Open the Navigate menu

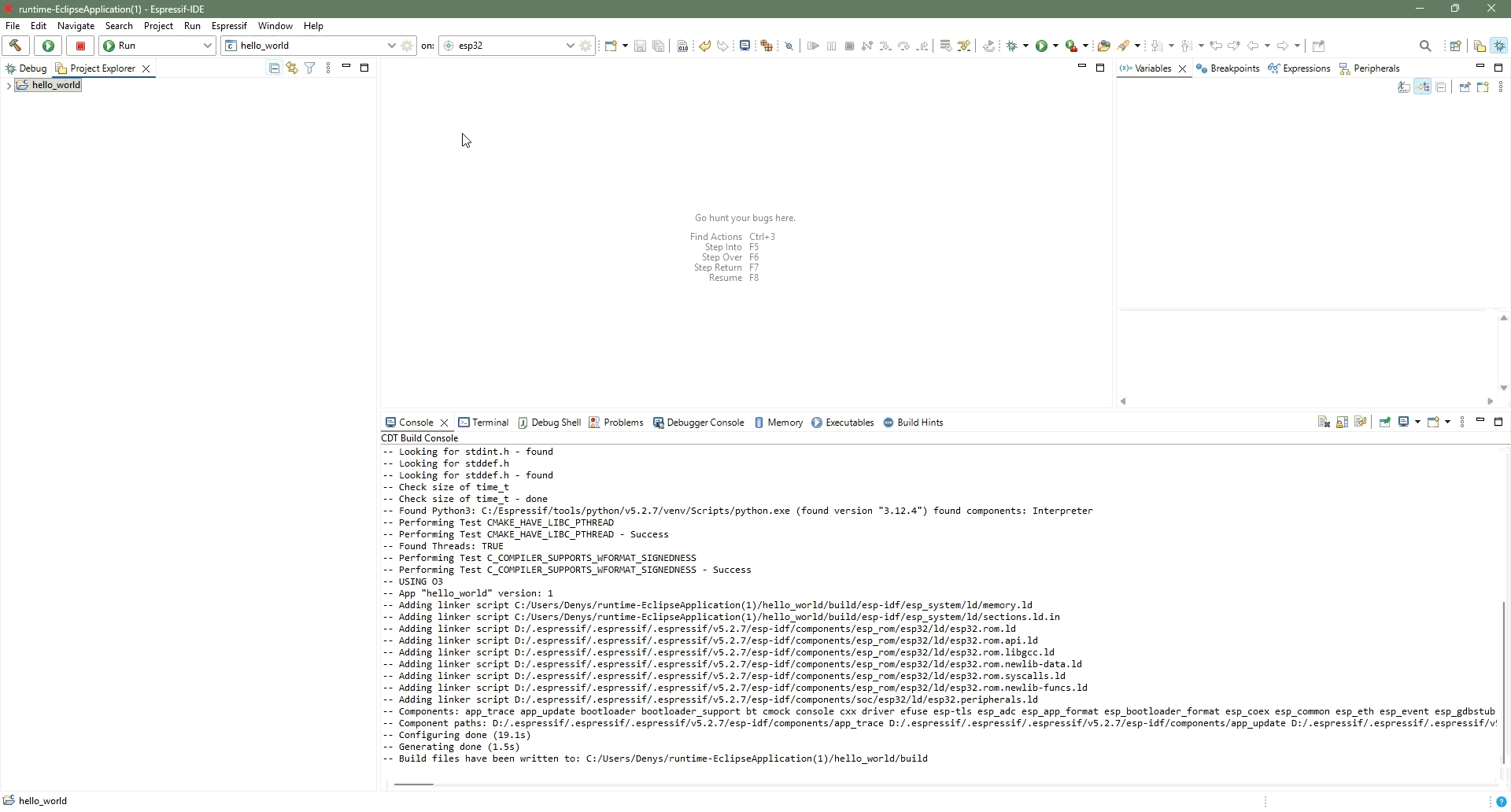pyautogui.click(x=76, y=26)
